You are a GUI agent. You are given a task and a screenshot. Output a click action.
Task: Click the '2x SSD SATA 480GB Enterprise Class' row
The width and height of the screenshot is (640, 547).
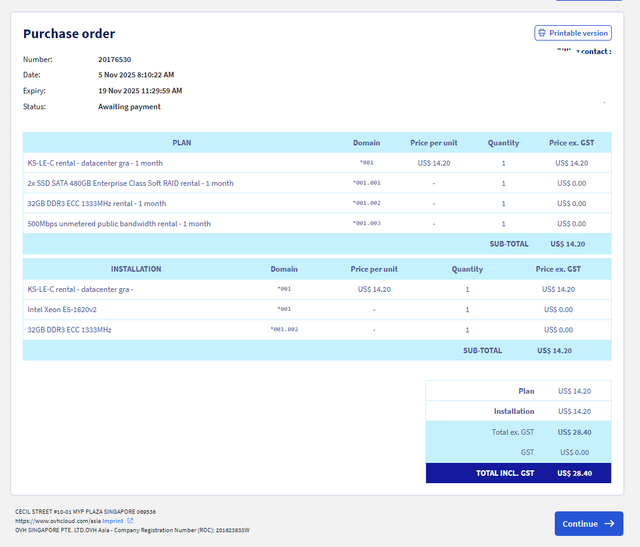tap(317, 183)
